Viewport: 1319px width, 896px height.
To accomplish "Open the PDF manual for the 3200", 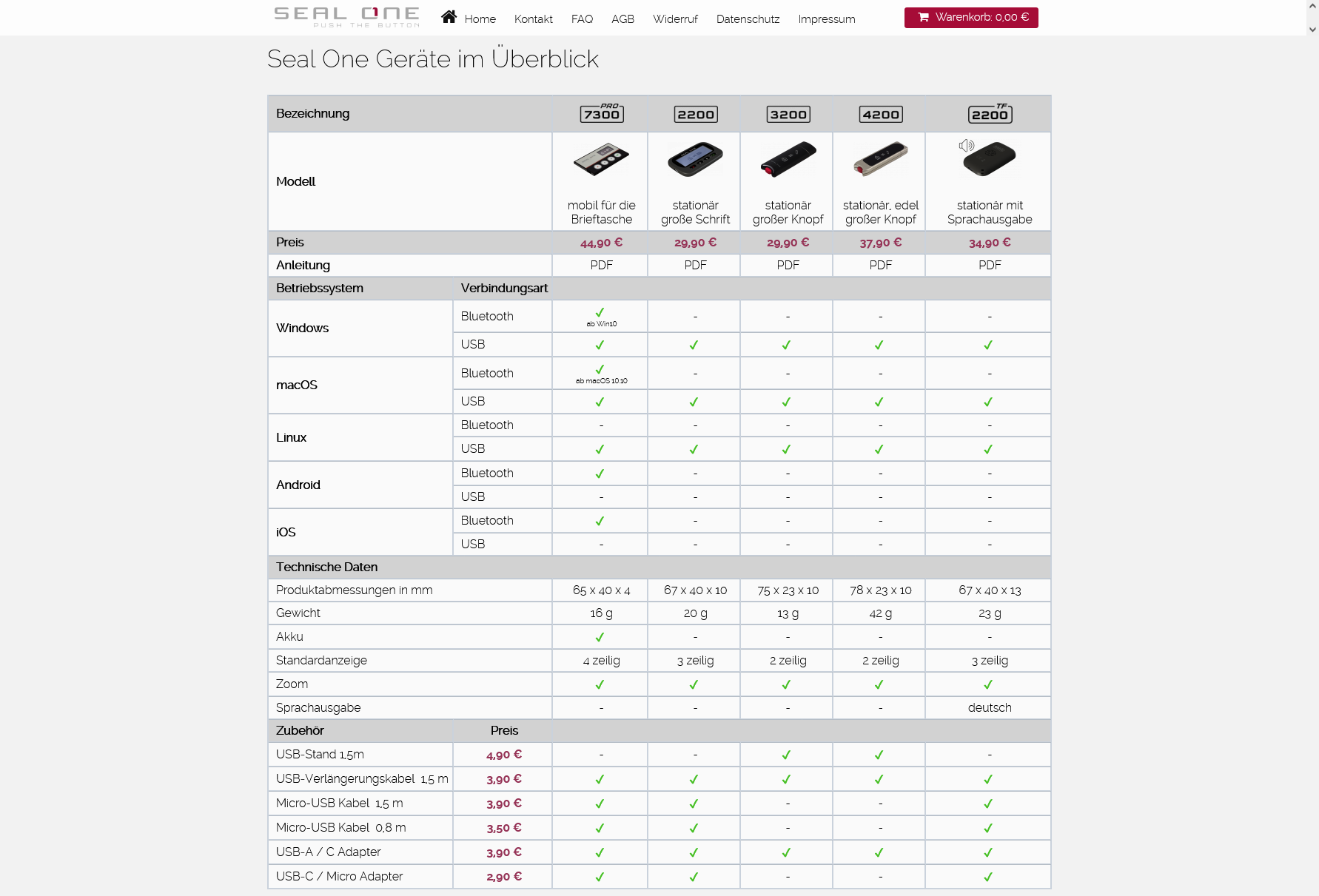I will (788, 265).
